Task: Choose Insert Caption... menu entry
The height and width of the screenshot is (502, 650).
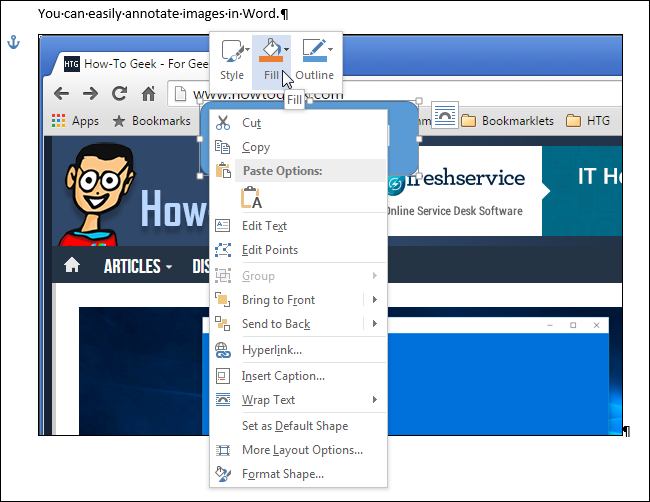Action: coord(298,376)
